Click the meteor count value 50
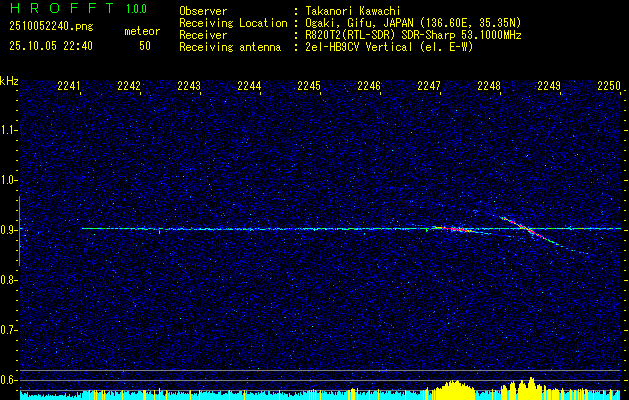This screenshot has width=629, height=400. 145,46
